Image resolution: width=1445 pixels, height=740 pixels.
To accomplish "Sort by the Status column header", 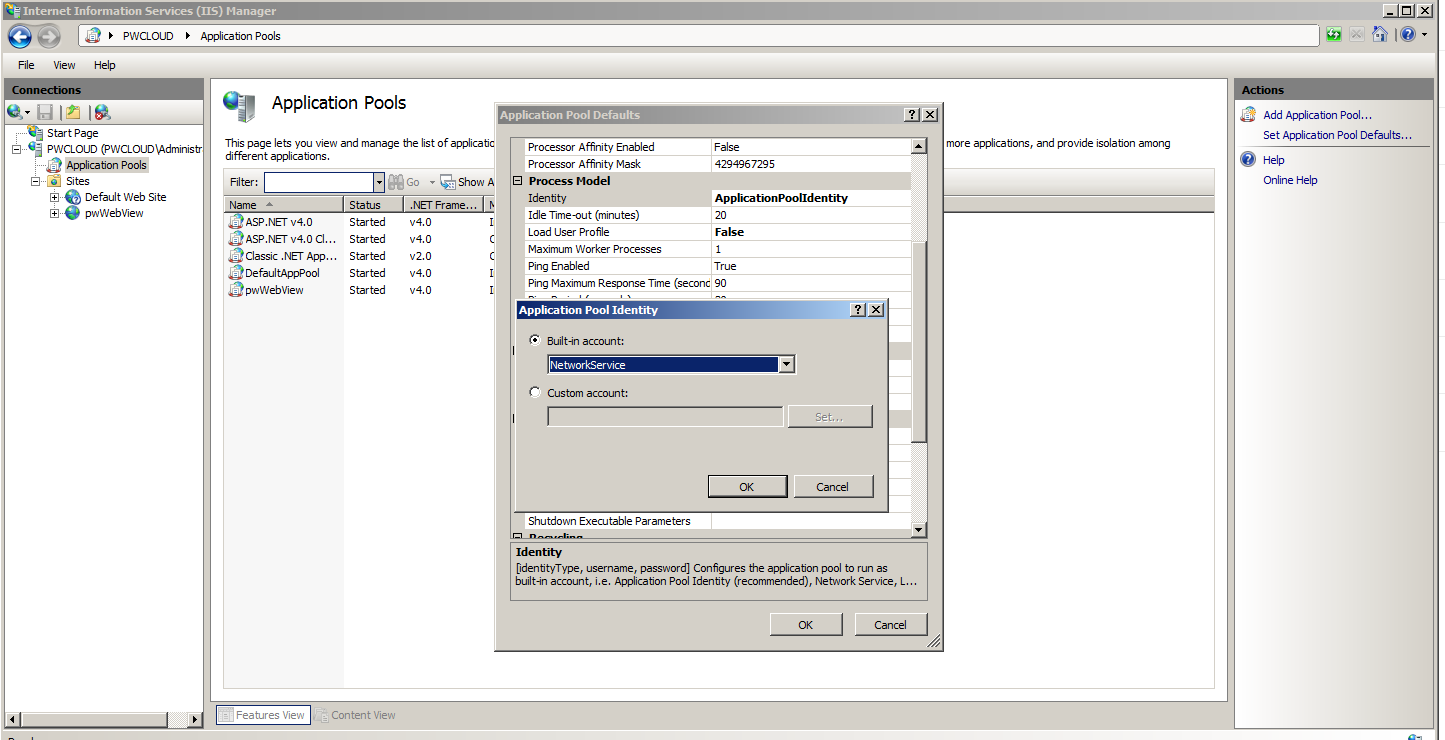I will 374,204.
